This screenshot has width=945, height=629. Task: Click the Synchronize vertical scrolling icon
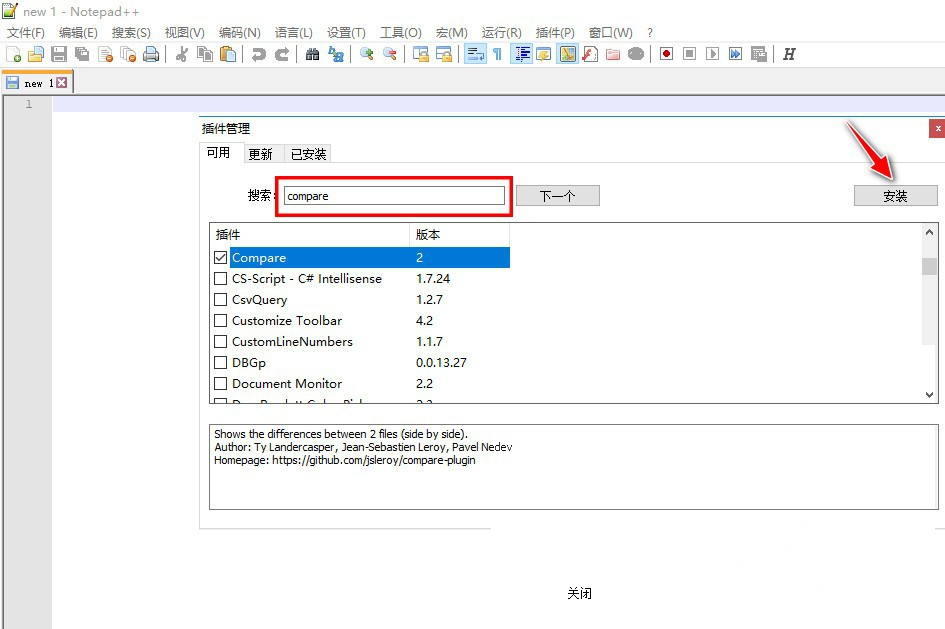coord(421,54)
